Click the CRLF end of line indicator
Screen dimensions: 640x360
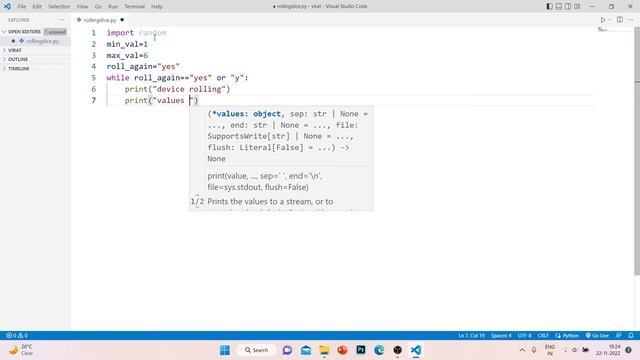(543, 336)
